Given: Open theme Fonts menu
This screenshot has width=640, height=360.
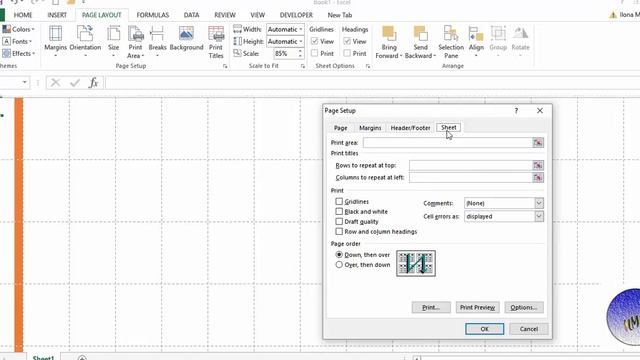Looking at the screenshot, I should tap(17, 41).
